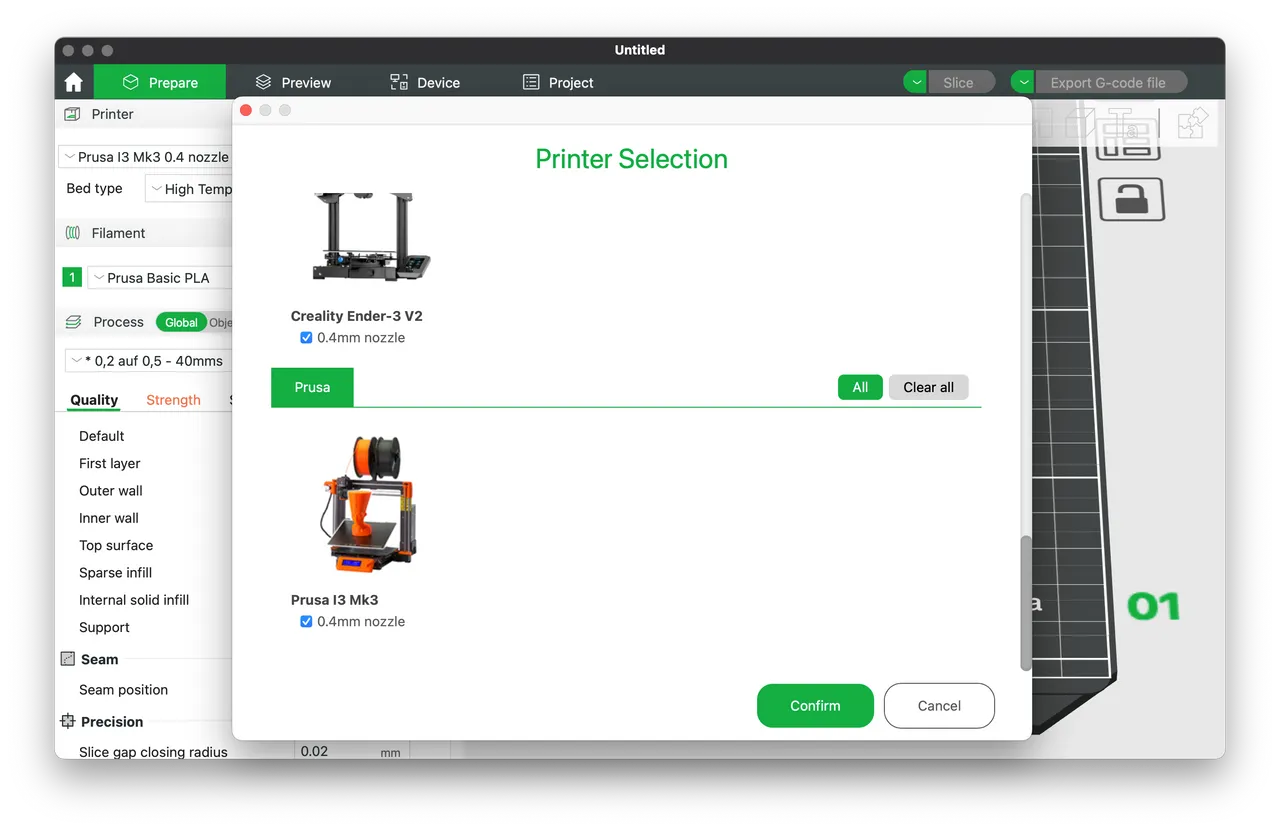The height and width of the screenshot is (831, 1280).
Task: Close the Printer Selection dialog with red button
Action: [x=246, y=110]
